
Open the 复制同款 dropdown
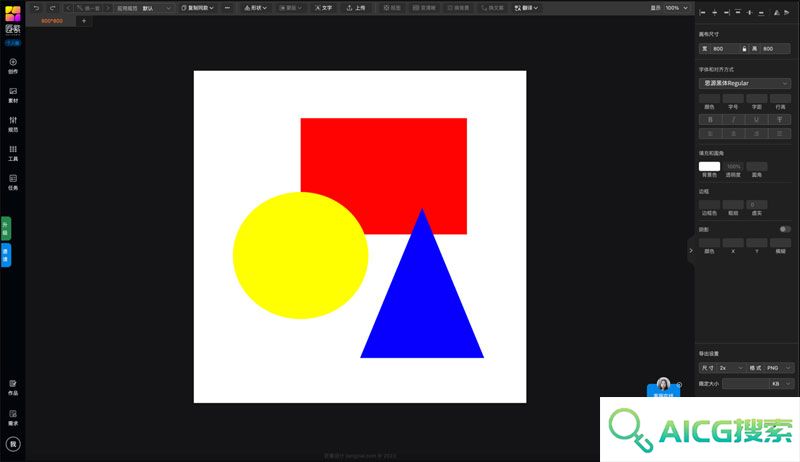[197, 8]
